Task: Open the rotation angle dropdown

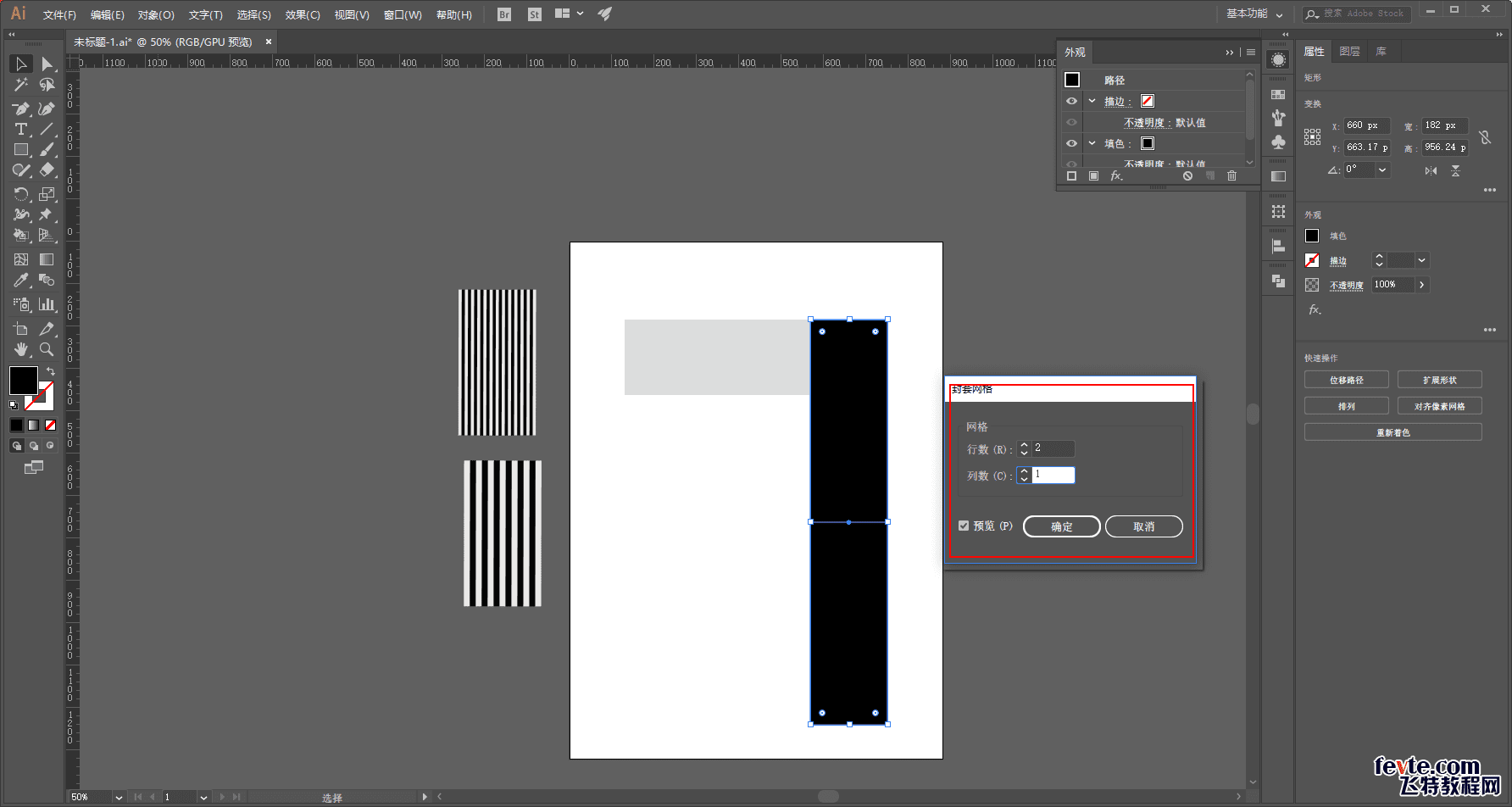Action: 1382,170
